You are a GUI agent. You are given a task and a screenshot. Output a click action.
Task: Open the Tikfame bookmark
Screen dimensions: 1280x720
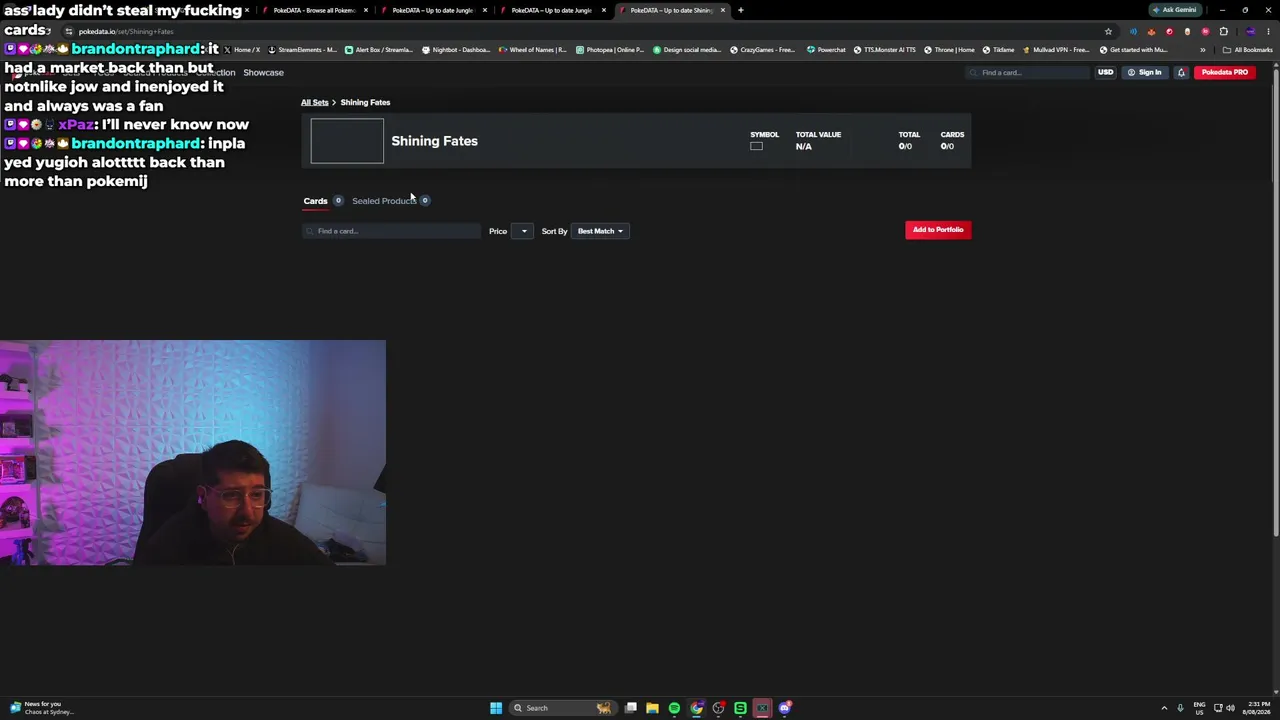click(x=999, y=50)
